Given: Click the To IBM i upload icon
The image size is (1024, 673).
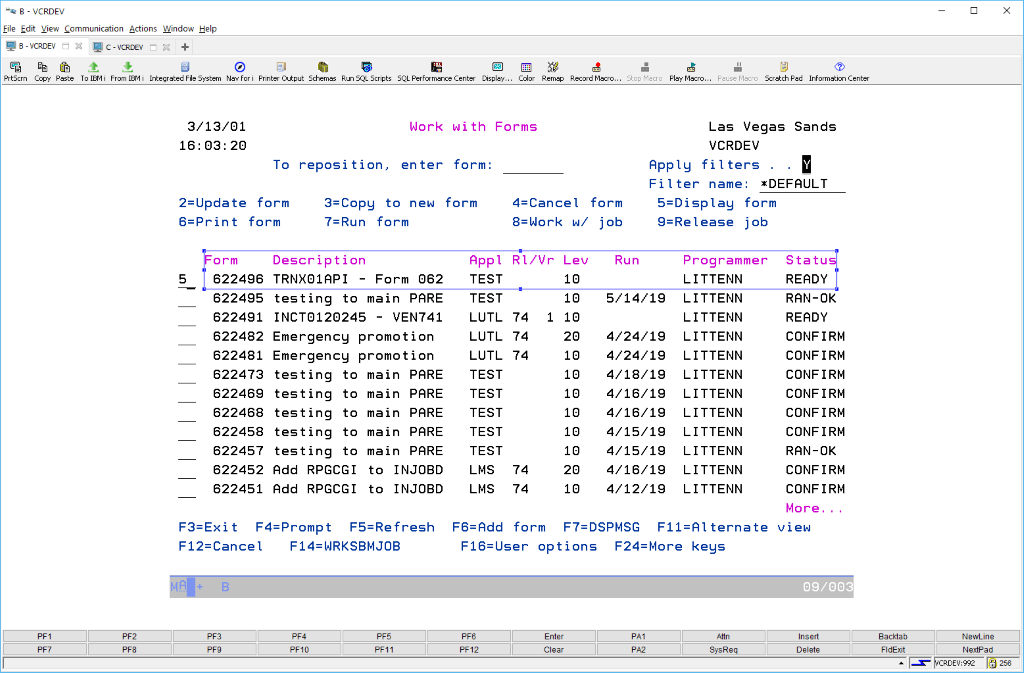Looking at the screenshot, I should point(93,71).
